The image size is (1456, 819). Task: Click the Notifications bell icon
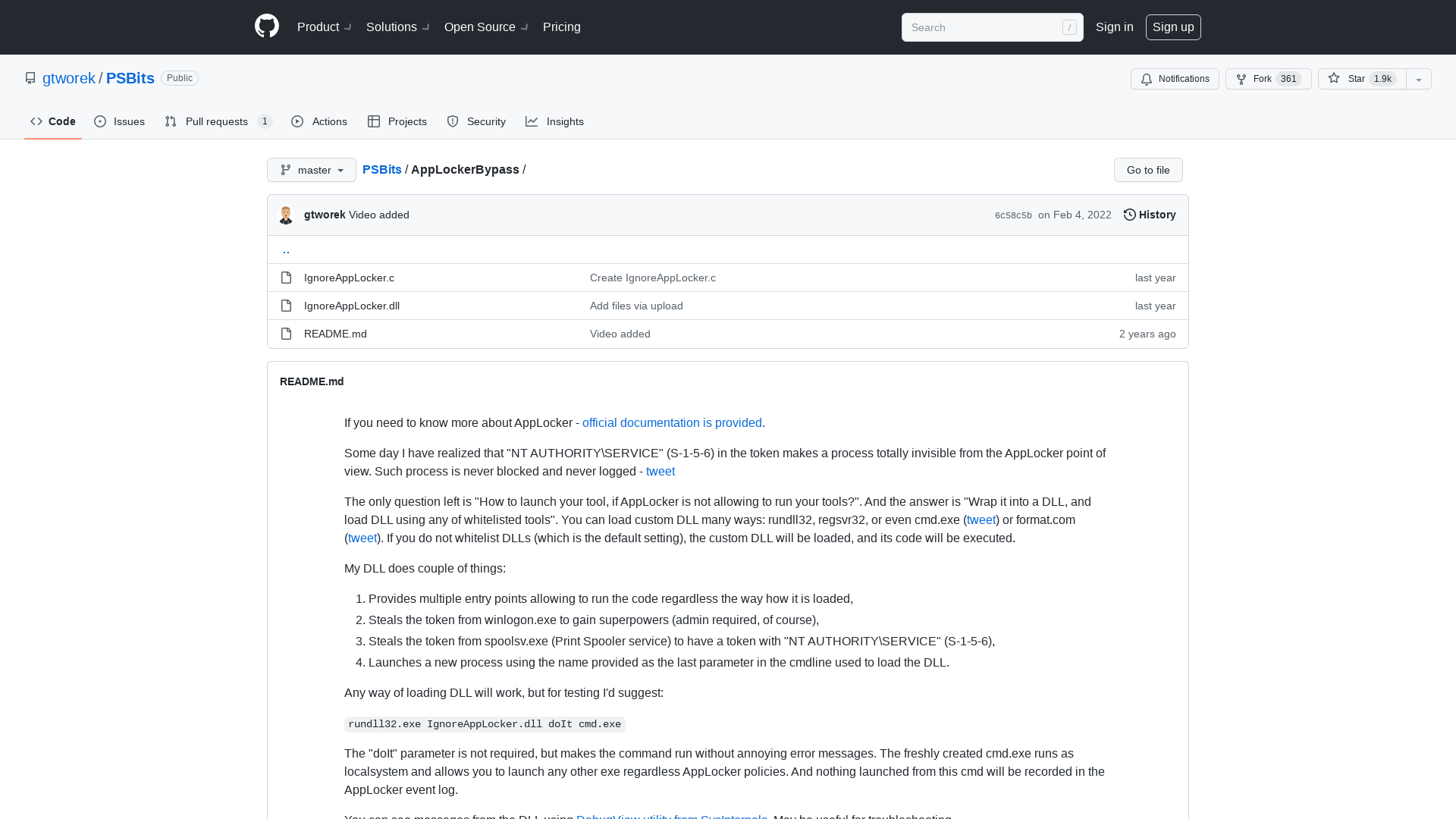(x=1147, y=79)
